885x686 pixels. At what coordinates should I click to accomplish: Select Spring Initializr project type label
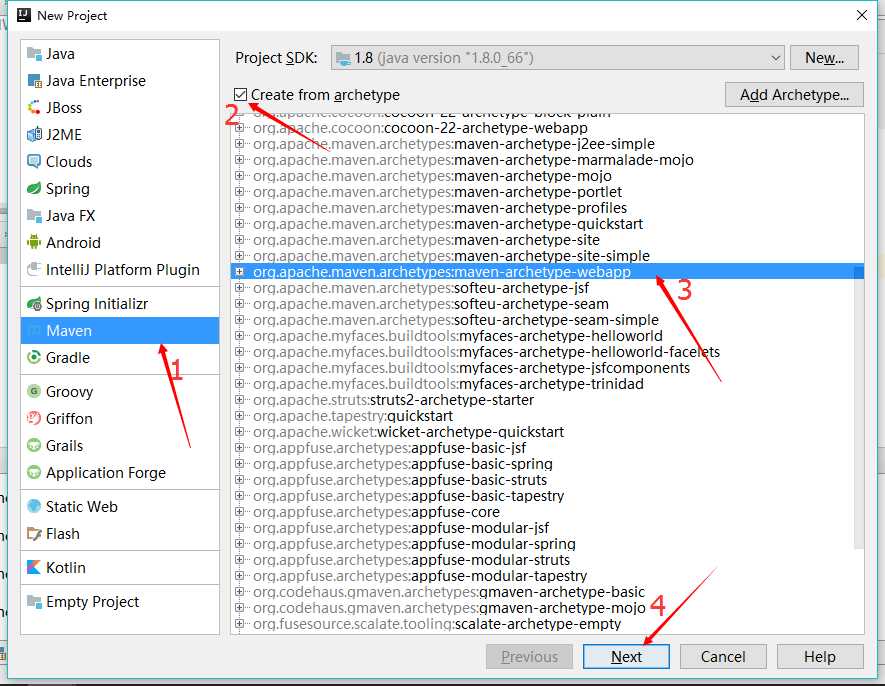[x=97, y=304]
